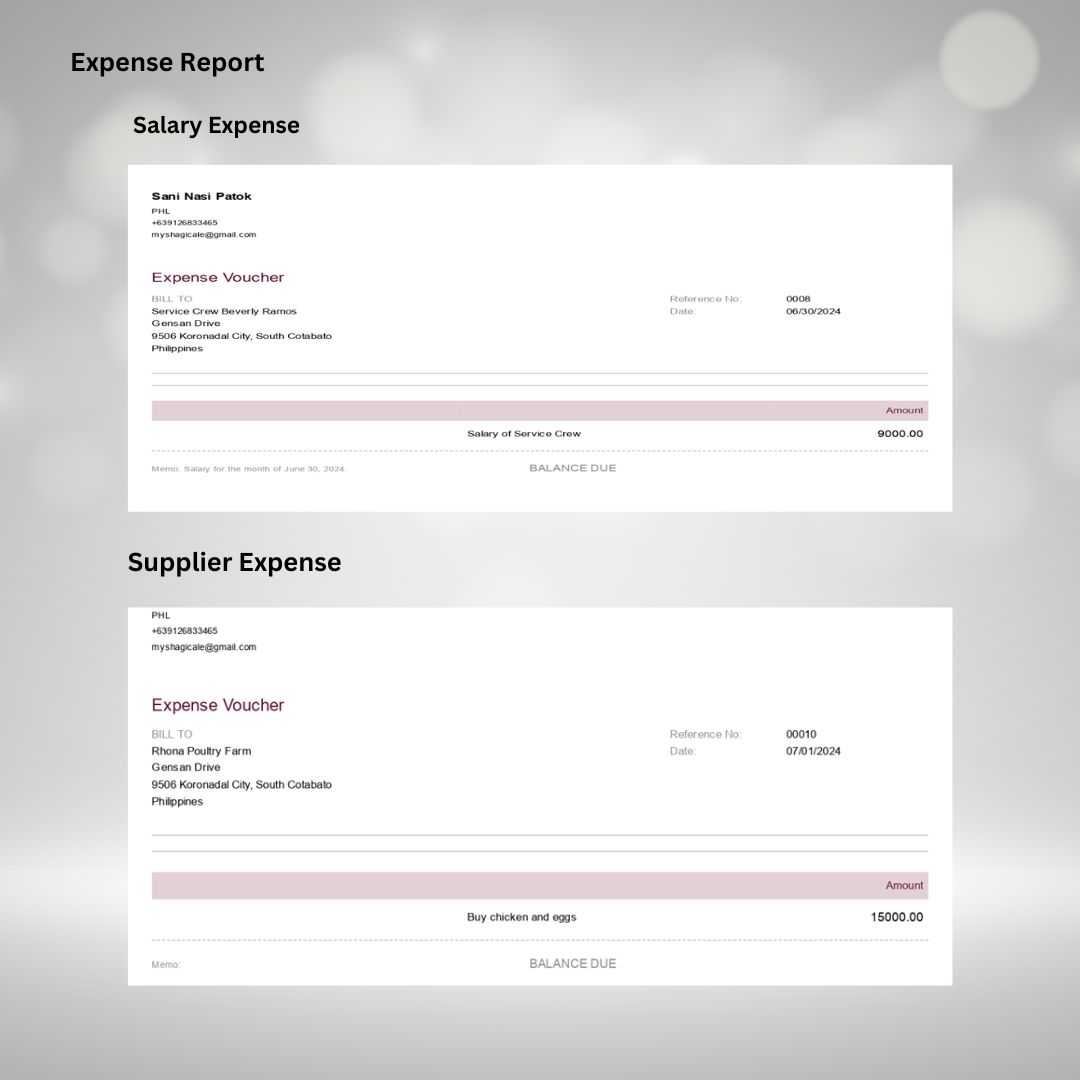The height and width of the screenshot is (1080, 1080).
Task: Click the Sani Nasi Patok company name
Action: coord(201,196)
